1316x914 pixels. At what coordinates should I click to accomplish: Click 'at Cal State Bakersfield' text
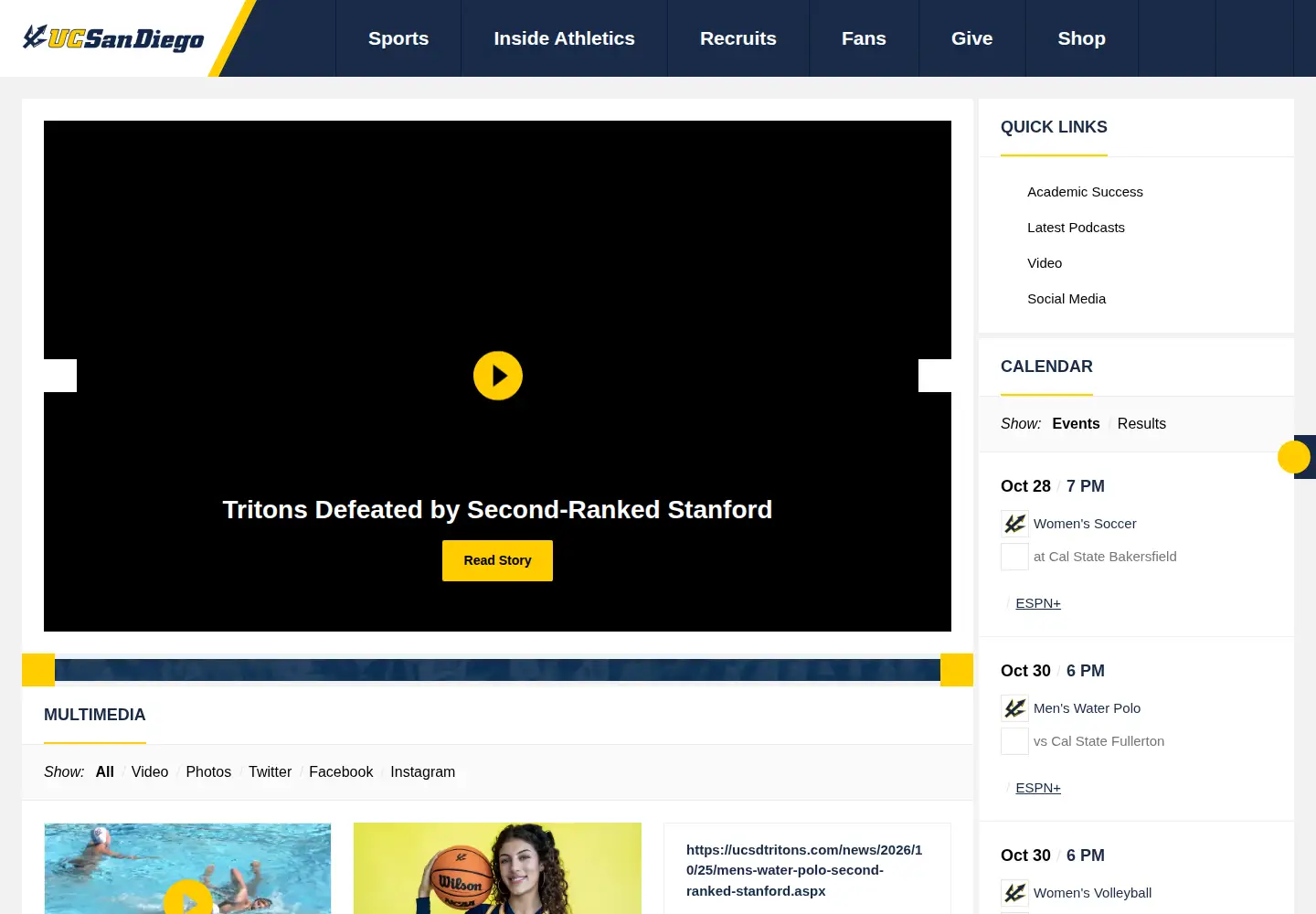(x=1105, y=557)
